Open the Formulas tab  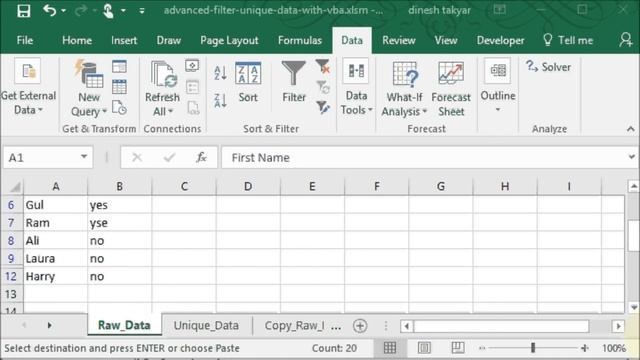(x=300, y=40)
